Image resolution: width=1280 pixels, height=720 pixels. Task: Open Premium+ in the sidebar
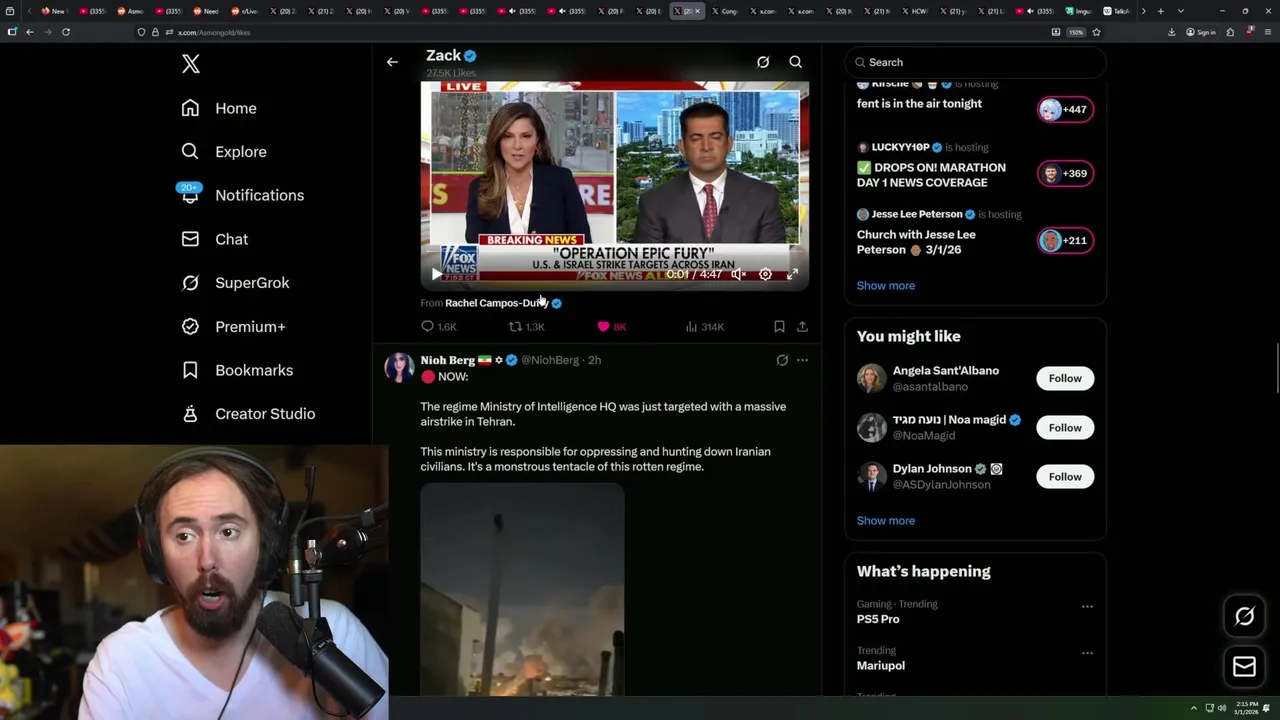pos(233,326)
